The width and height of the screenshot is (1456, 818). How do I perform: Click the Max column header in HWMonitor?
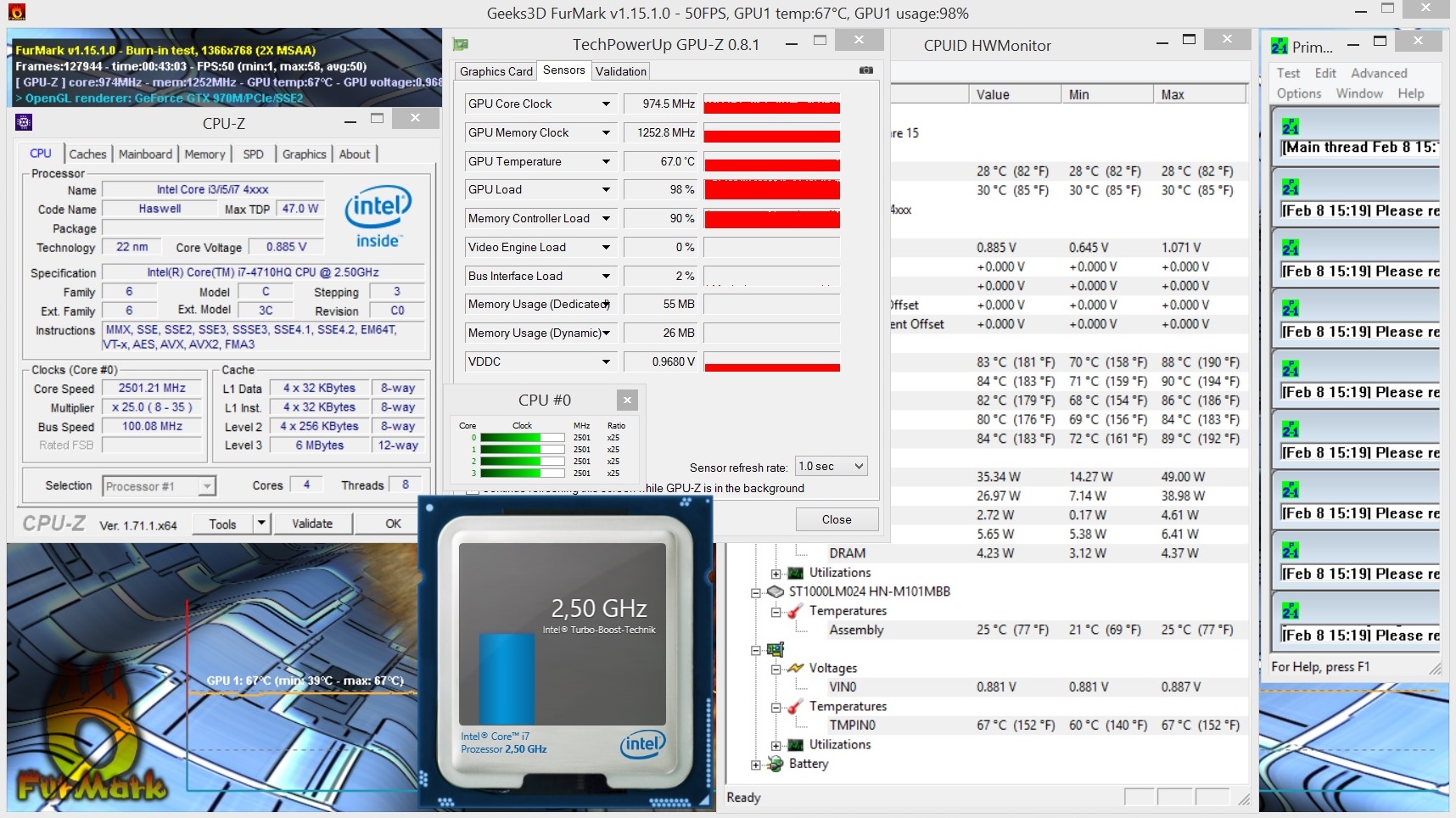[1200, 94]
